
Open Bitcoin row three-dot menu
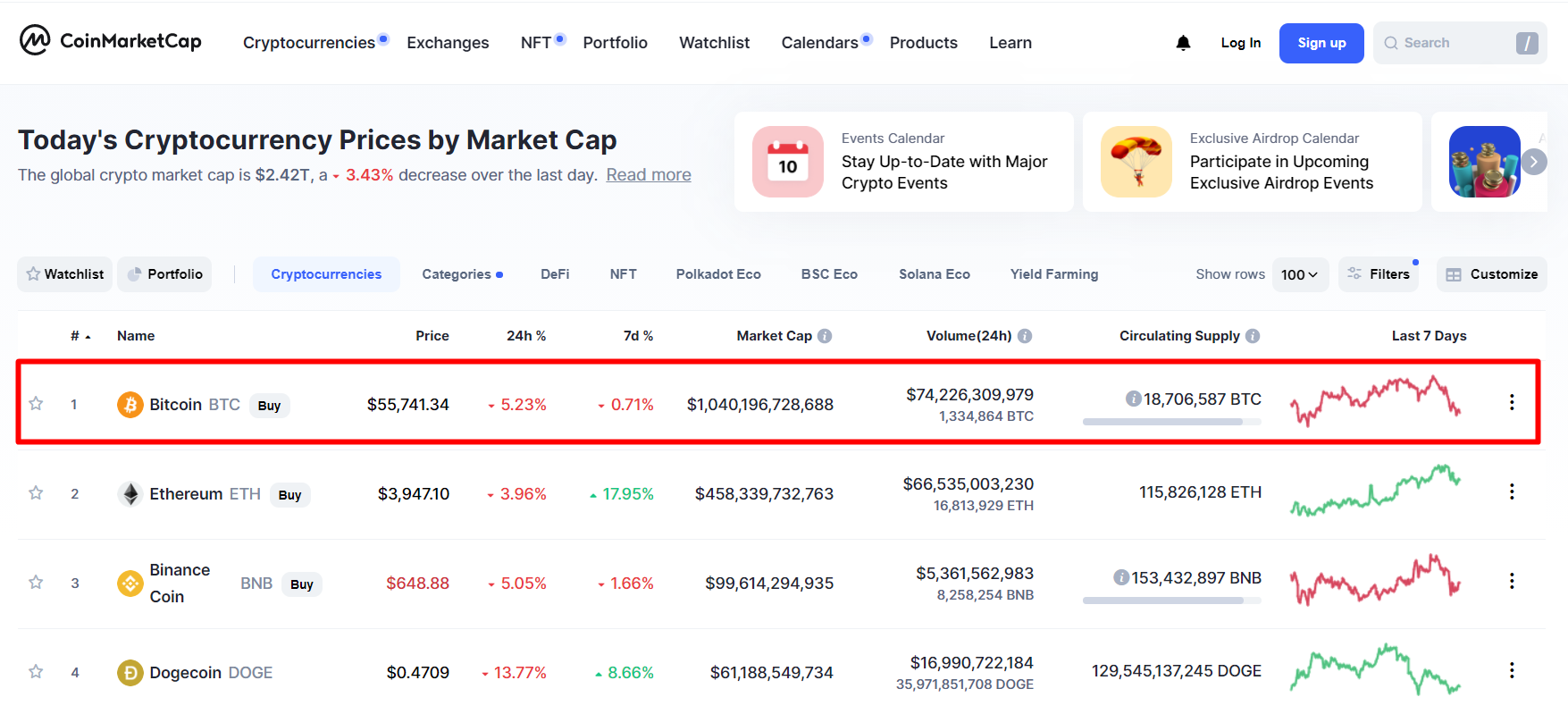point(1512,402)
